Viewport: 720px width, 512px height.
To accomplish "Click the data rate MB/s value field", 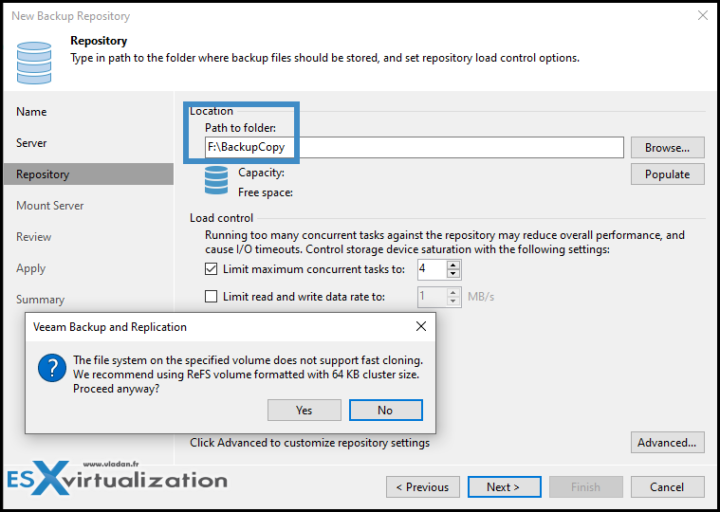I will click(x=432, y=297).
